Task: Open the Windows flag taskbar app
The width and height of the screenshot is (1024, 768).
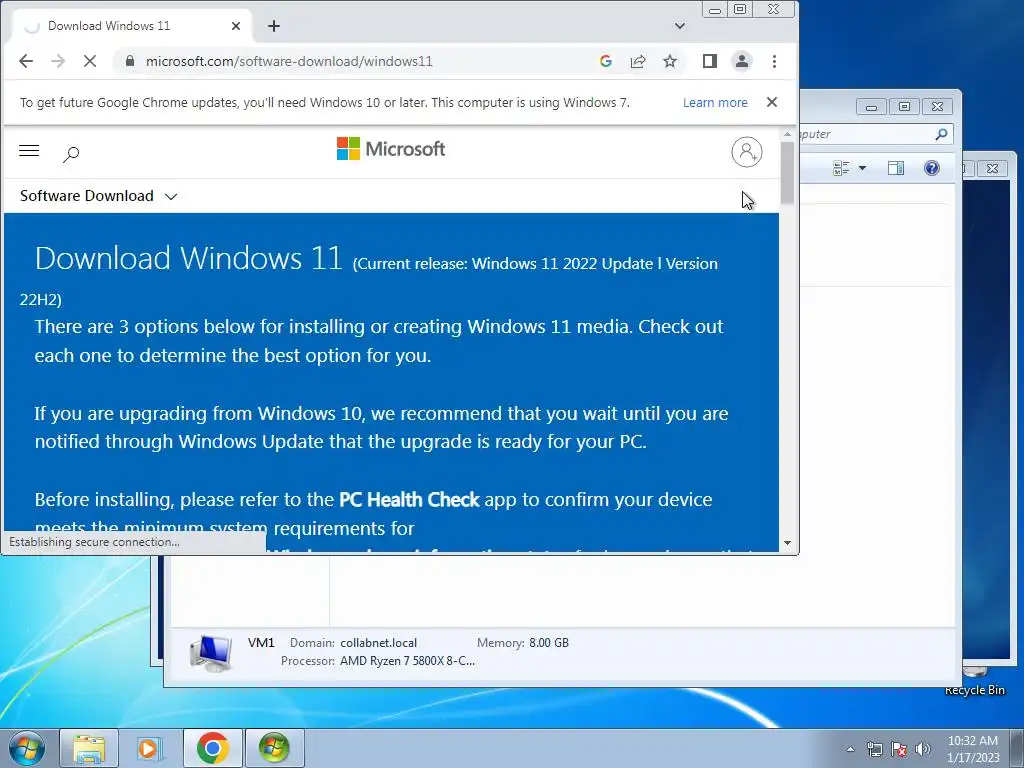Action: click(x=274, y=748)
